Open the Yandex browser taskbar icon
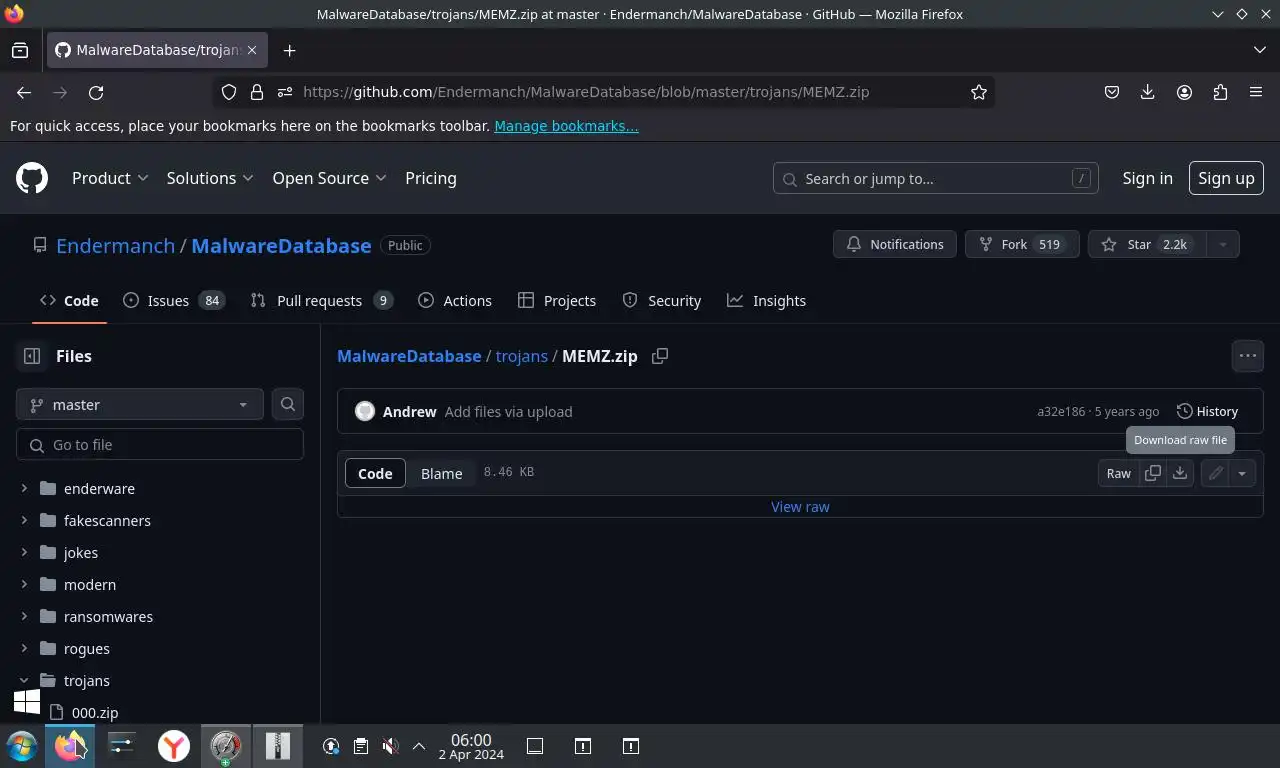The width and height of the screenshot is (1280, 768). pyautogui.click(x=174, y=746)
